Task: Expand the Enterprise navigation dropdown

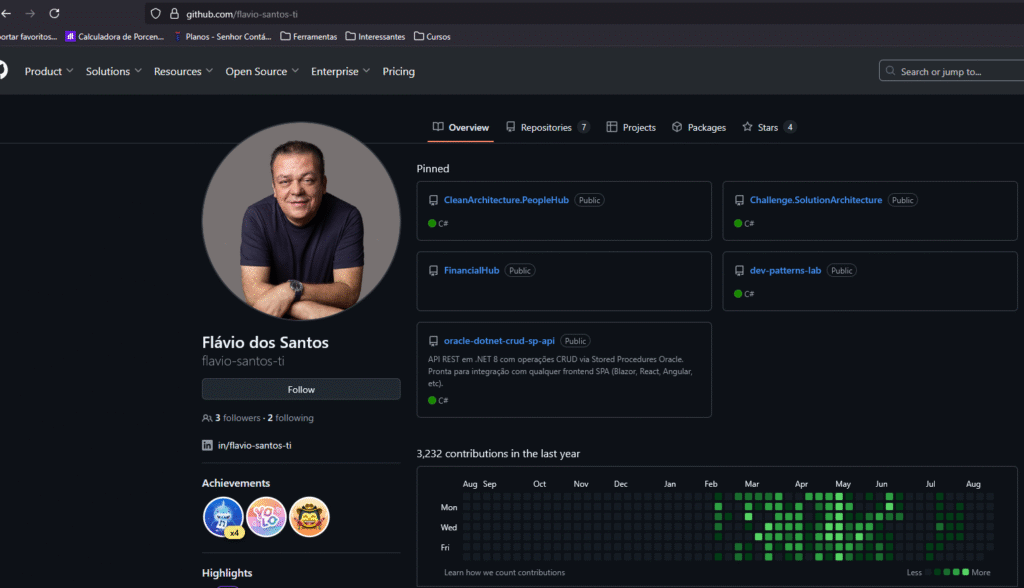Action: click(340, 71)
